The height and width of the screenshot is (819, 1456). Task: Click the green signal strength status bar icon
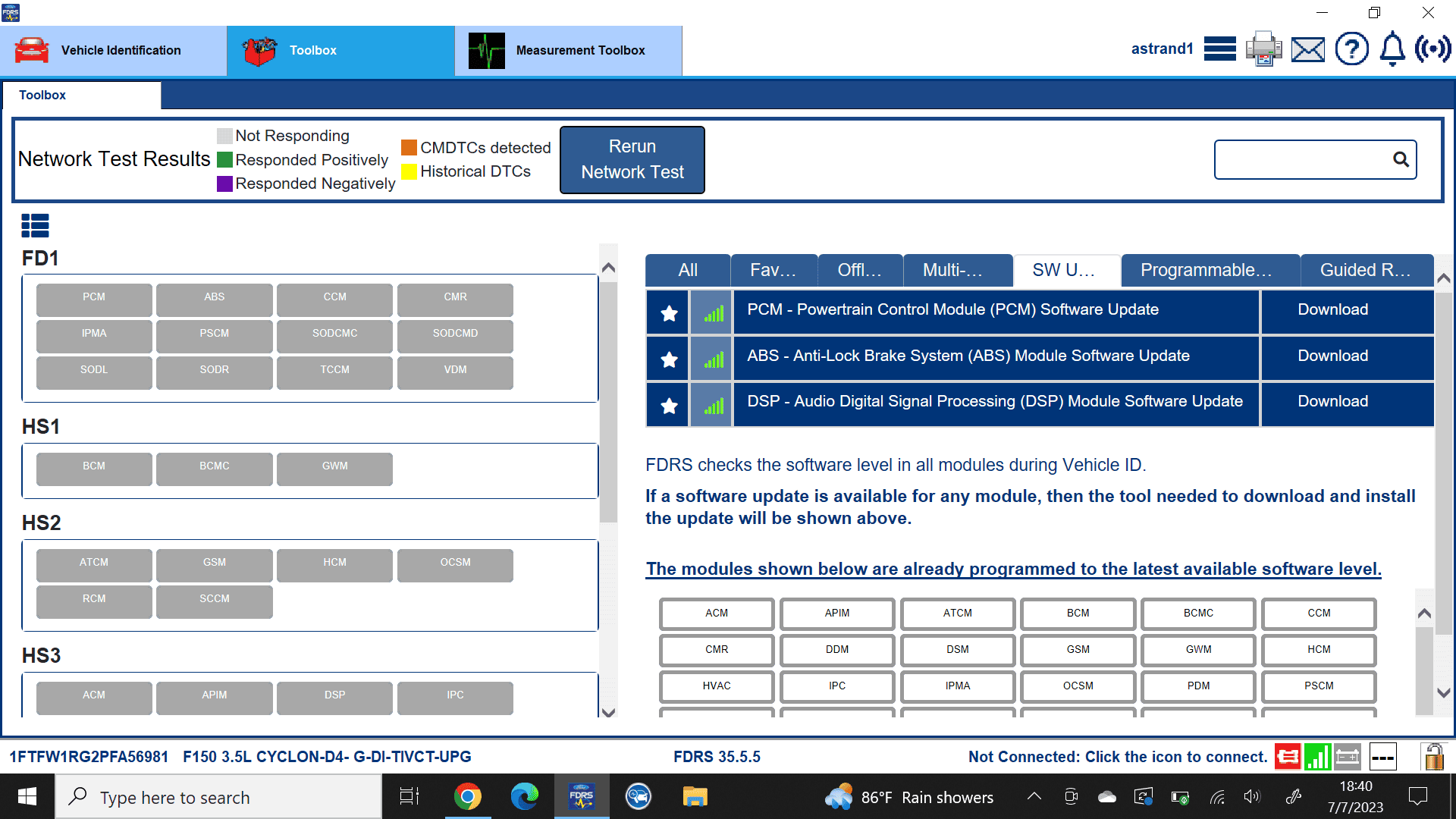click(1317, 756)
